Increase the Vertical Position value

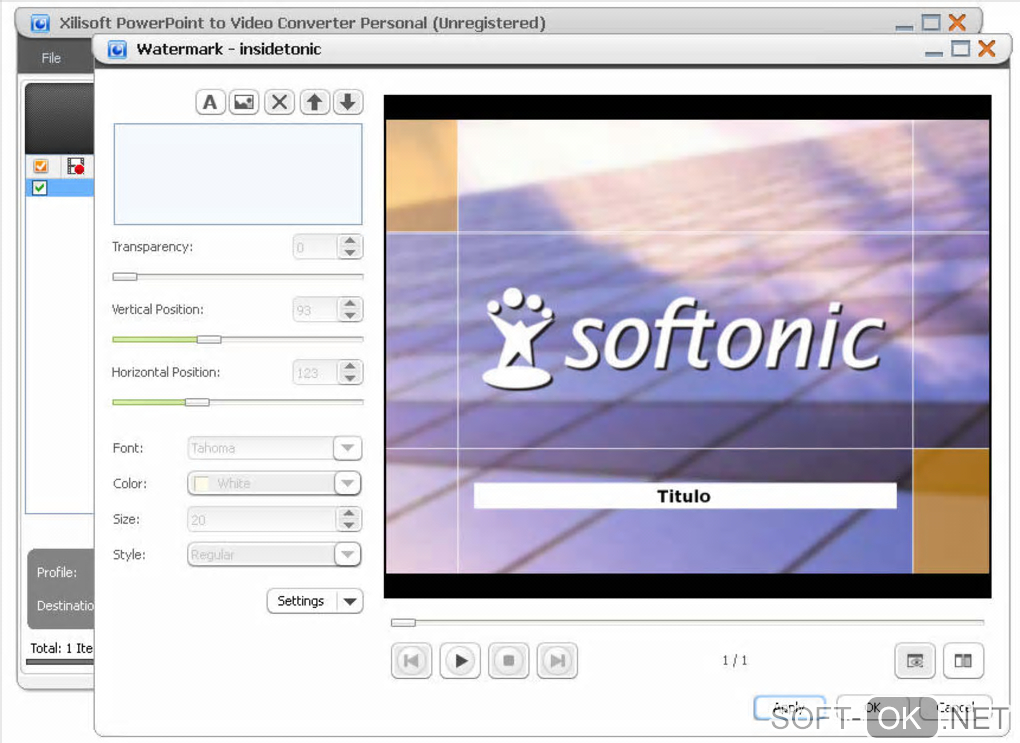pos(350,304)
